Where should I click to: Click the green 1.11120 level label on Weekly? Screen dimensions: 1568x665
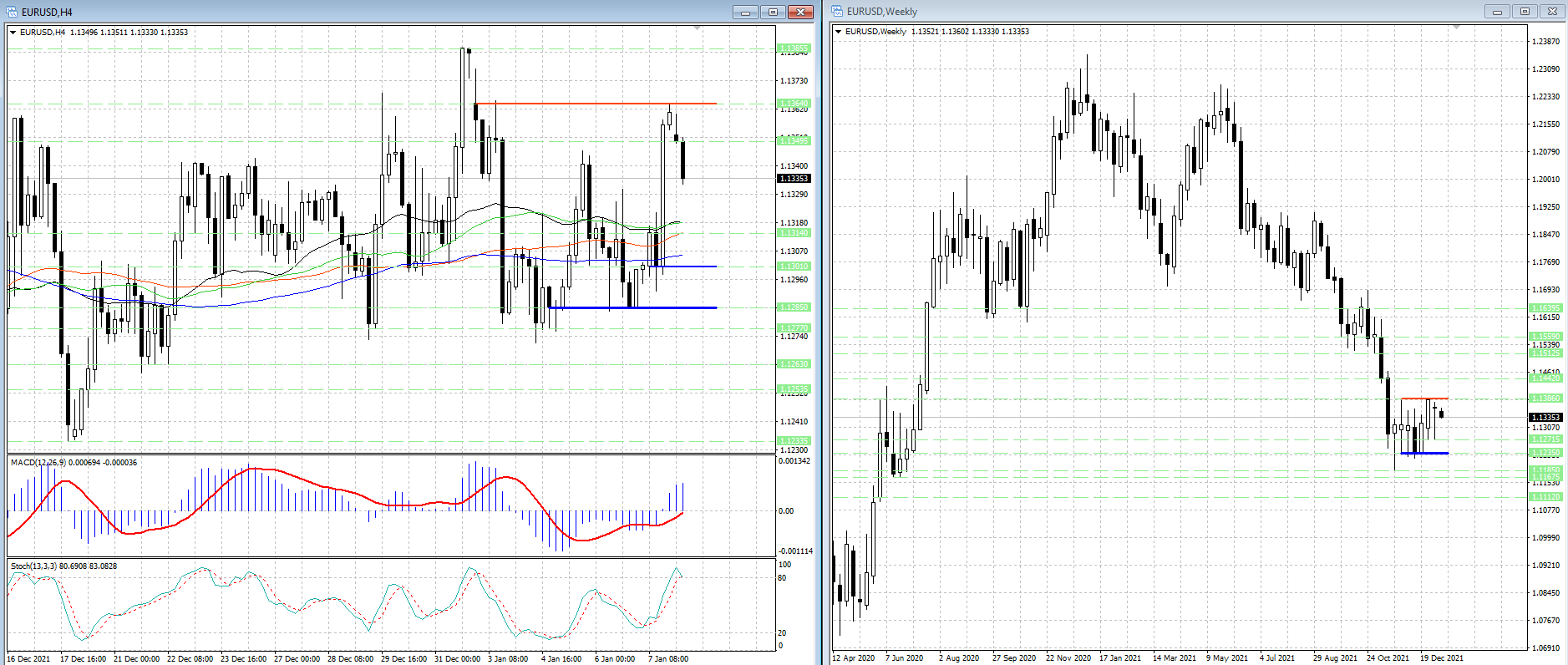pyautogui.click(x=1545, y=497)
